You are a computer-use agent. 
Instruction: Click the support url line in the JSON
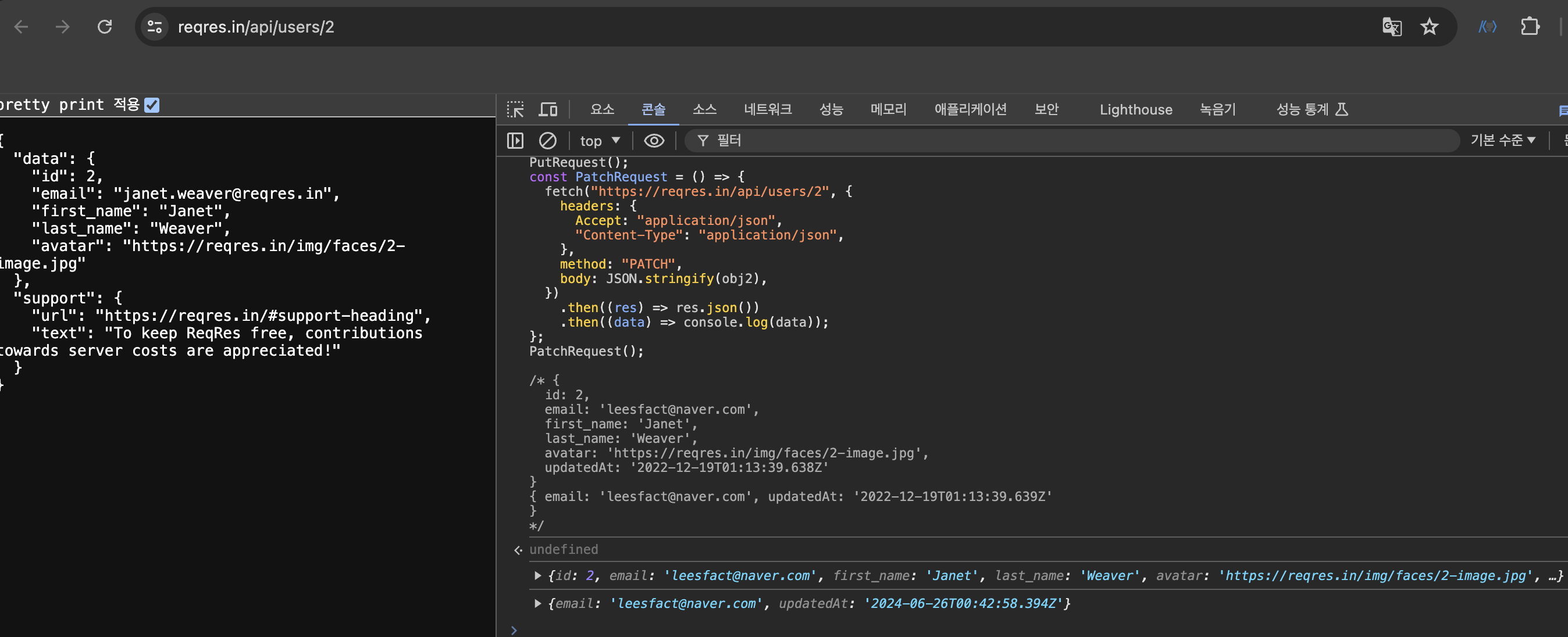coord(231,316)
